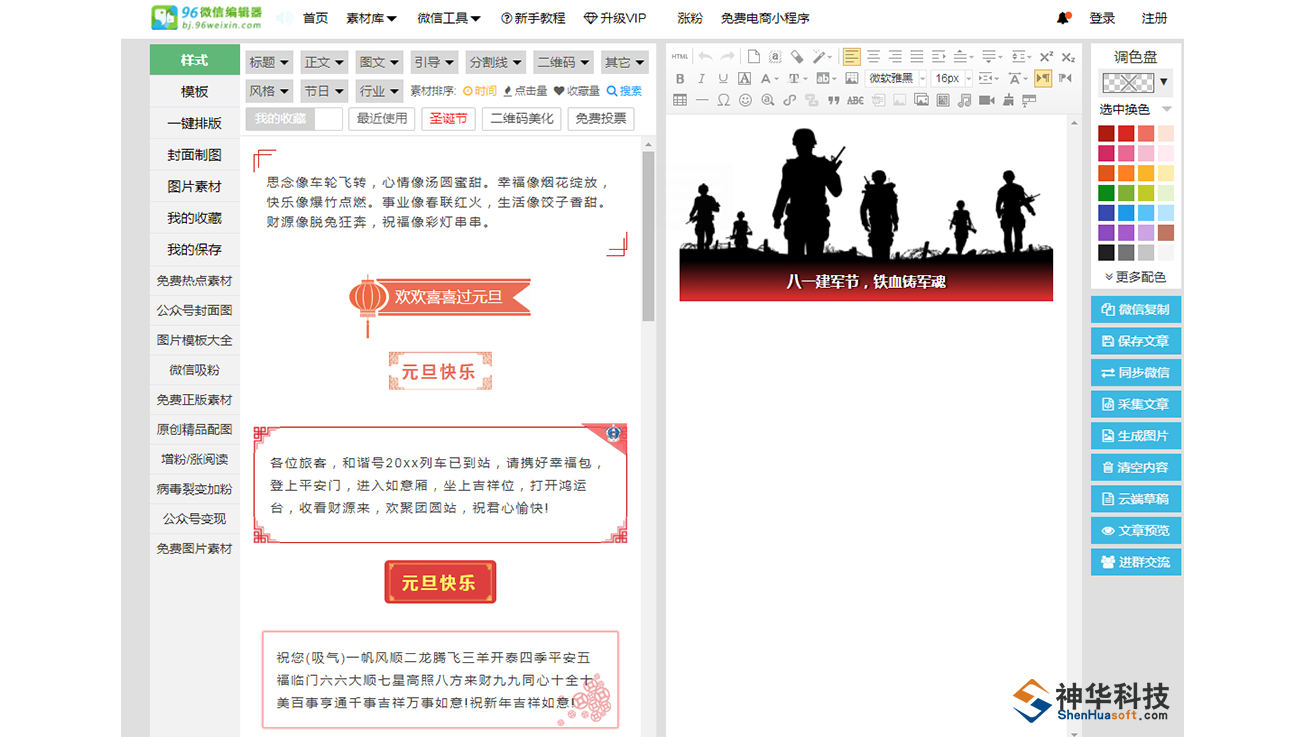Click the magic wand auto-format icon
The height and width of the screenshot is (737, 1306).
pyautogui.click(x=819, y=57)
